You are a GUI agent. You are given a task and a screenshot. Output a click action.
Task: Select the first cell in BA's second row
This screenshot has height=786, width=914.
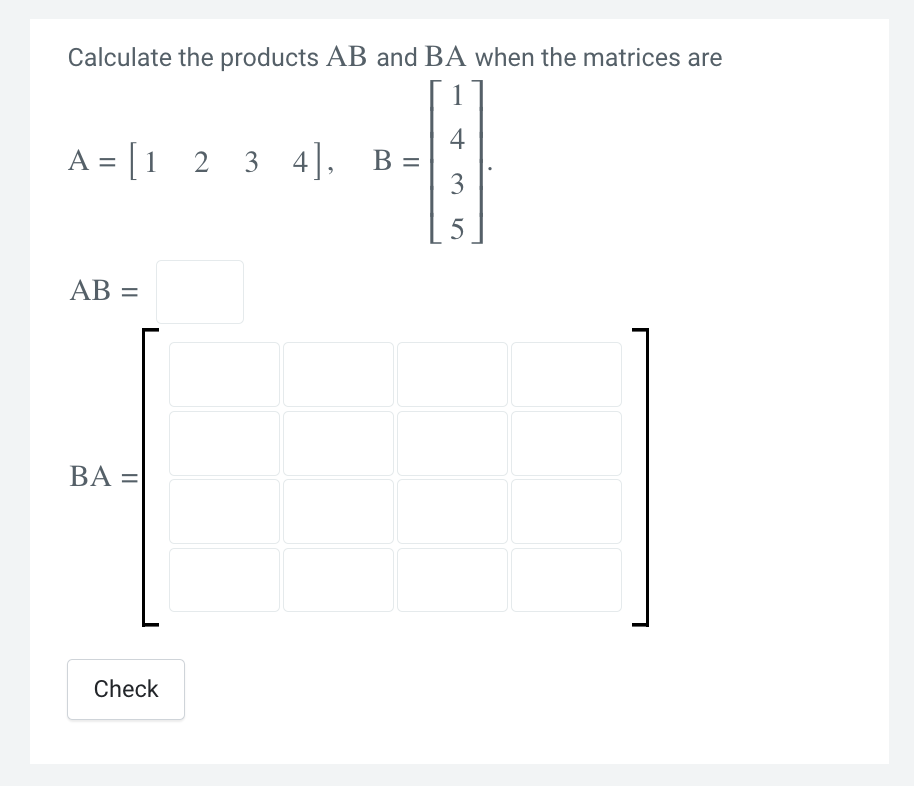click(x=224, y=442)
